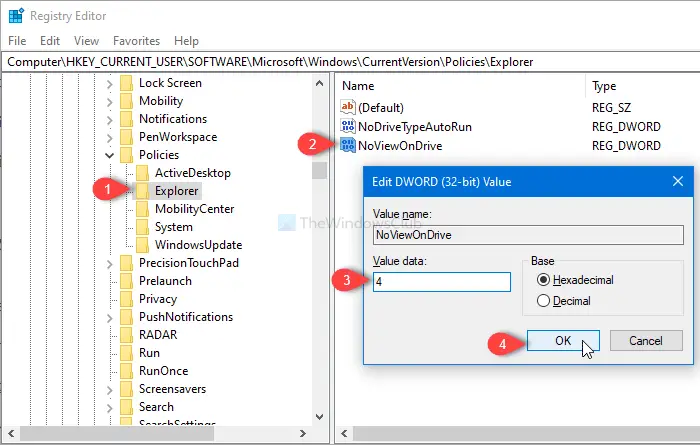Click the Explorer folder icon
This screenshot has height=445, width=700.
[142, 191]
